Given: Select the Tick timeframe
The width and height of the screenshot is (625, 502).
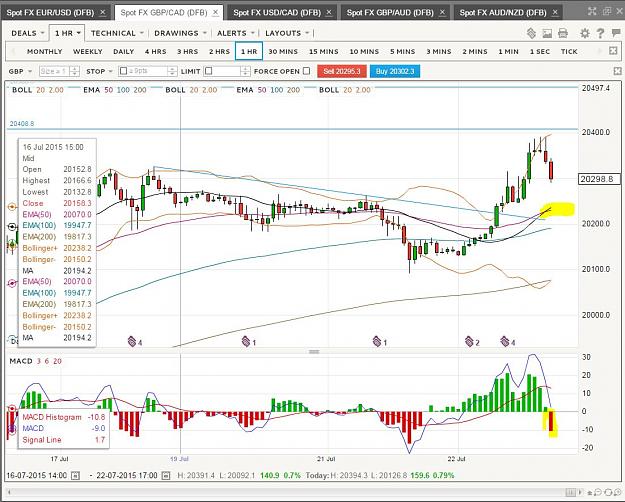Looking at the screenshot, I should click(x=569, y=51).
